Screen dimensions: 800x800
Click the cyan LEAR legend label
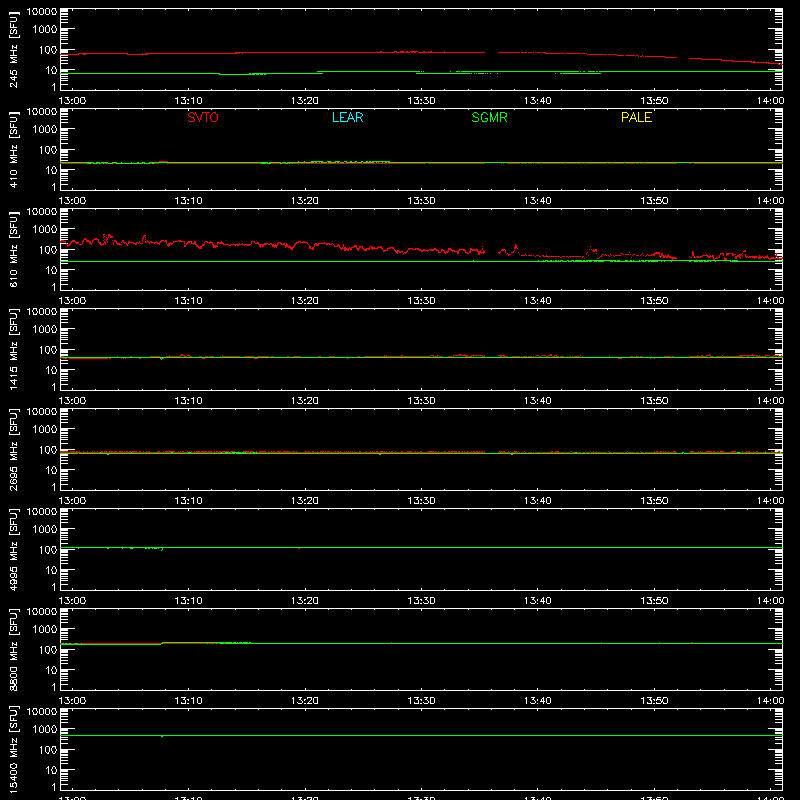point(347,117)
